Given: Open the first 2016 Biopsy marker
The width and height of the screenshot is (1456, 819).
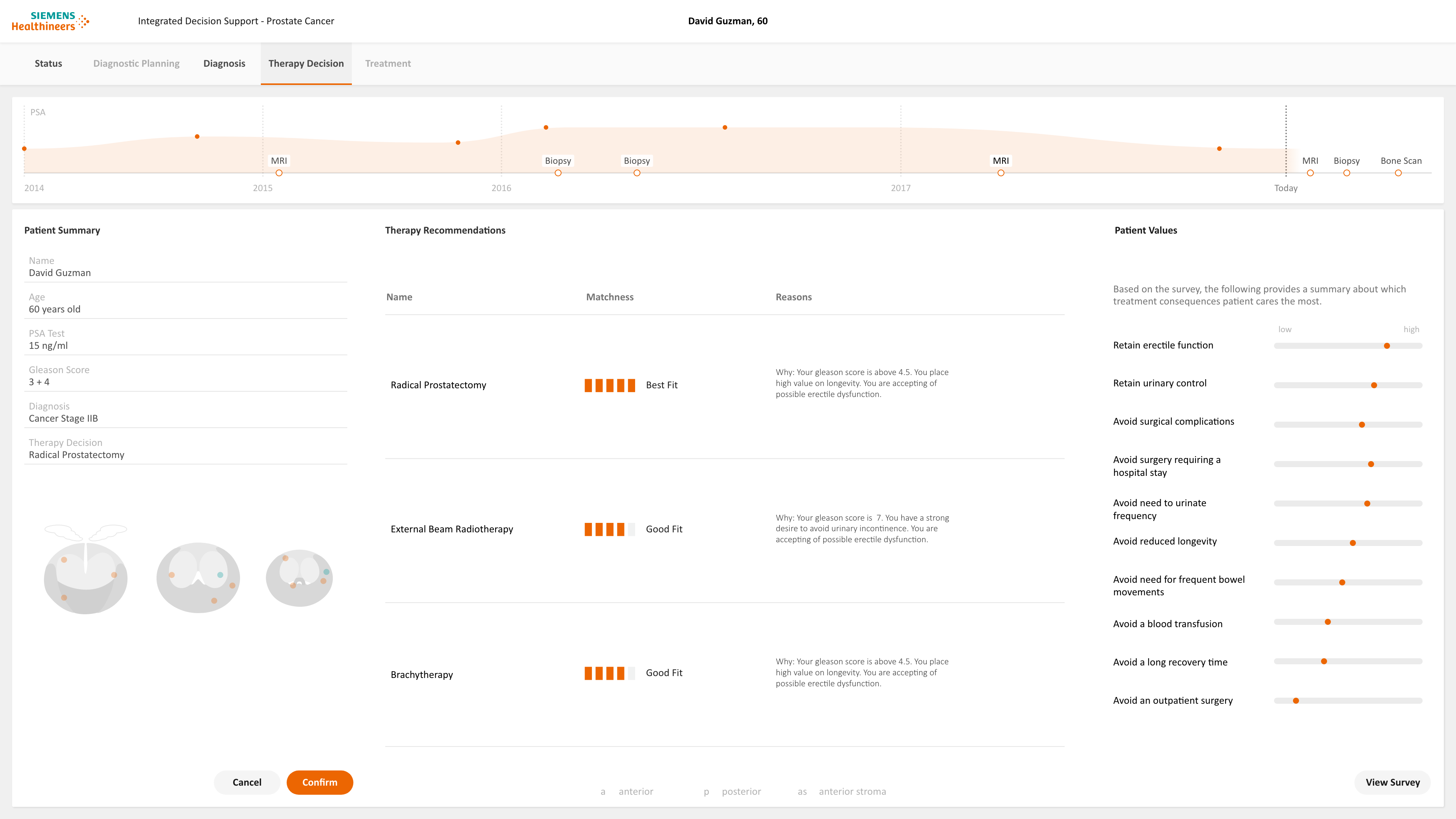Looking at the screenshot, I should coord(558,173).
